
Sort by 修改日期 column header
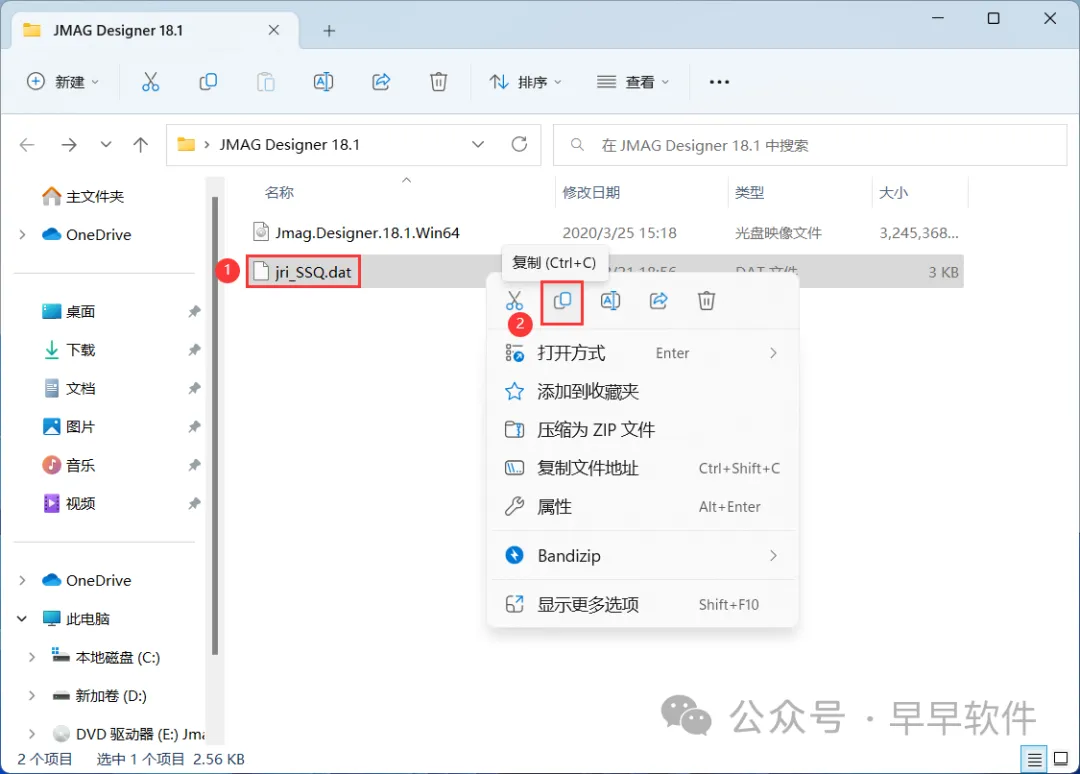click(x=591, y=193)
